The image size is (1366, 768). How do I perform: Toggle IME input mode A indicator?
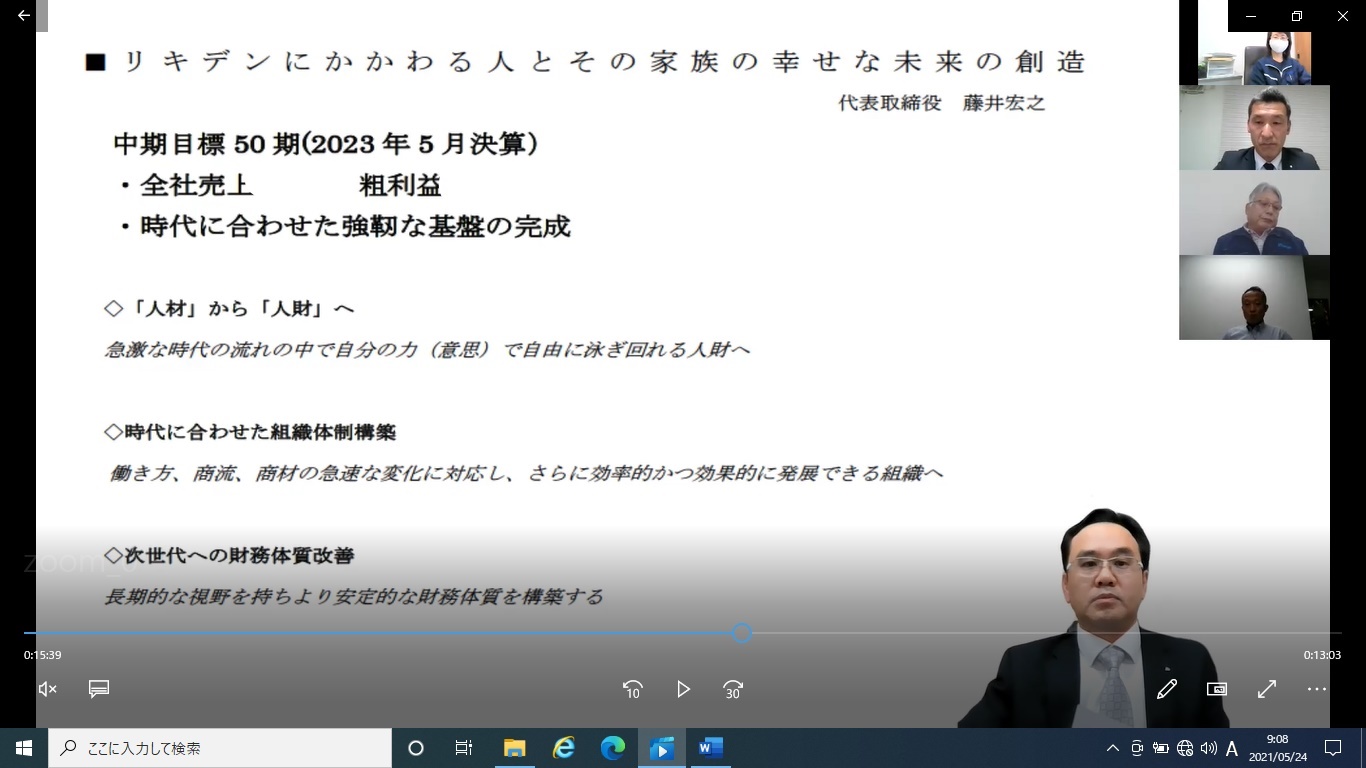(1232, 748)
